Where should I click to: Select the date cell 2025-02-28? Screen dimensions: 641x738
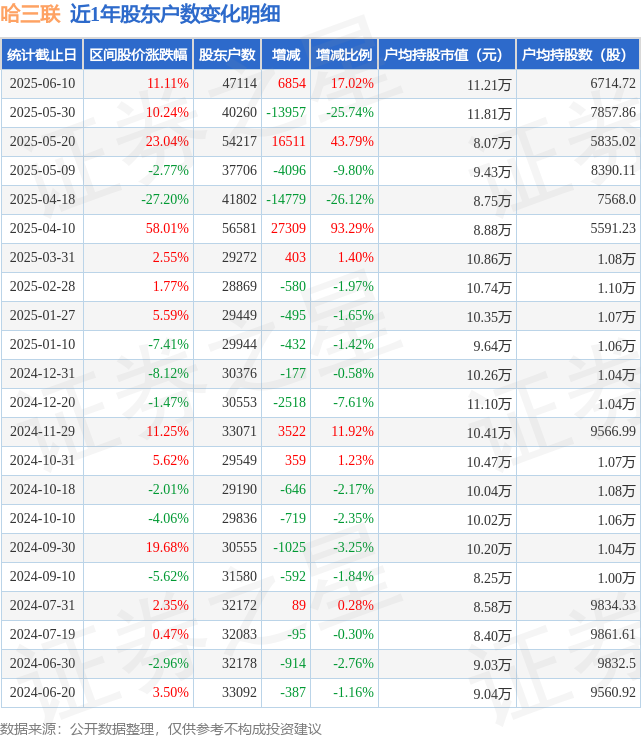[42, 286]
